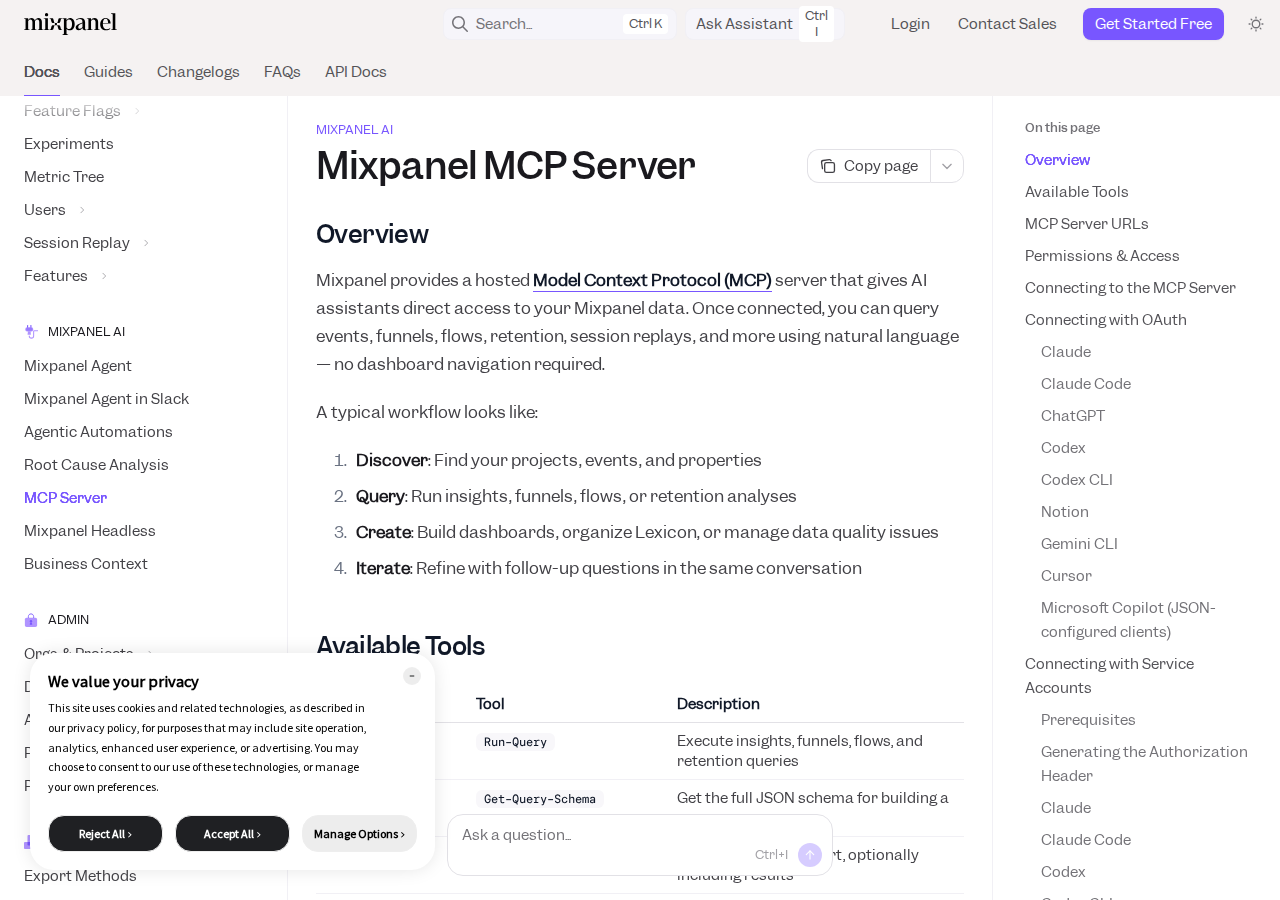Expand the Users sidebar section
The image size is (1280, 900).
pos(82,210)
